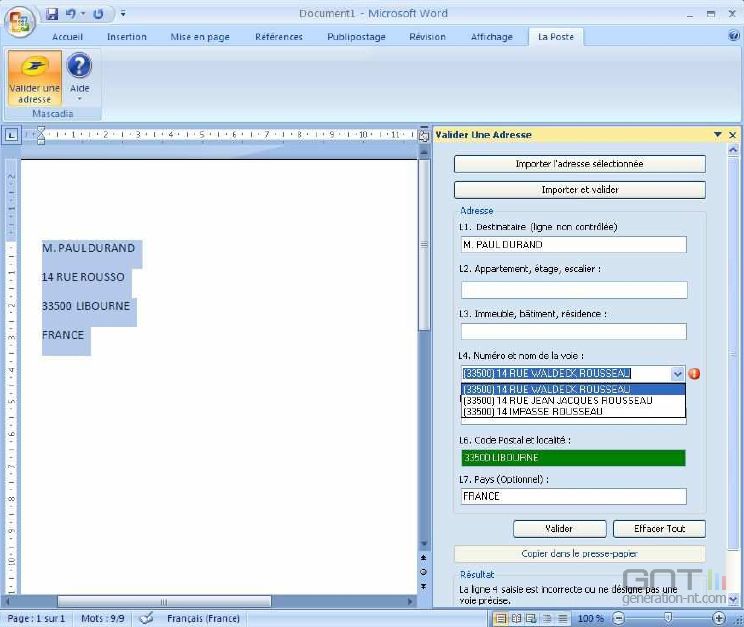Screen dimensions: 744x627
Task: Select the La Poste tab
Action: [556, 37]
